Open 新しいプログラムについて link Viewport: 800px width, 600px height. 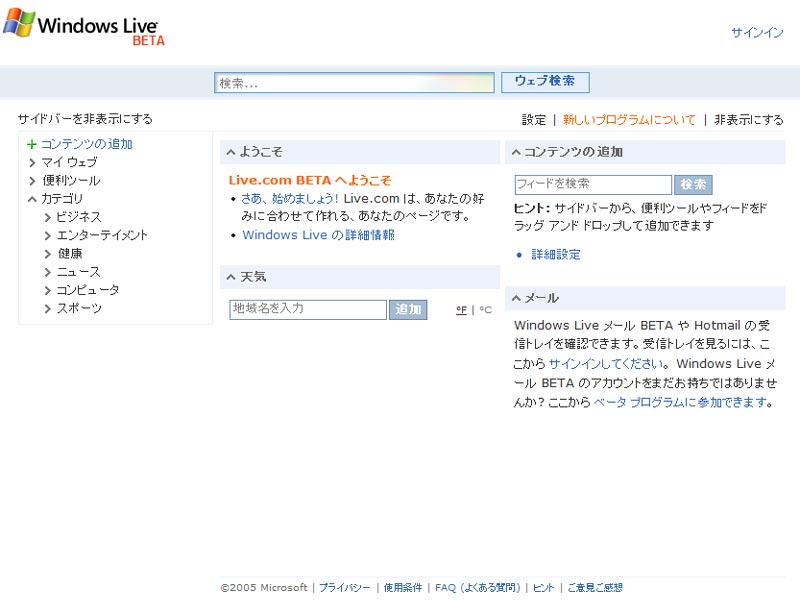pos(629,120)
